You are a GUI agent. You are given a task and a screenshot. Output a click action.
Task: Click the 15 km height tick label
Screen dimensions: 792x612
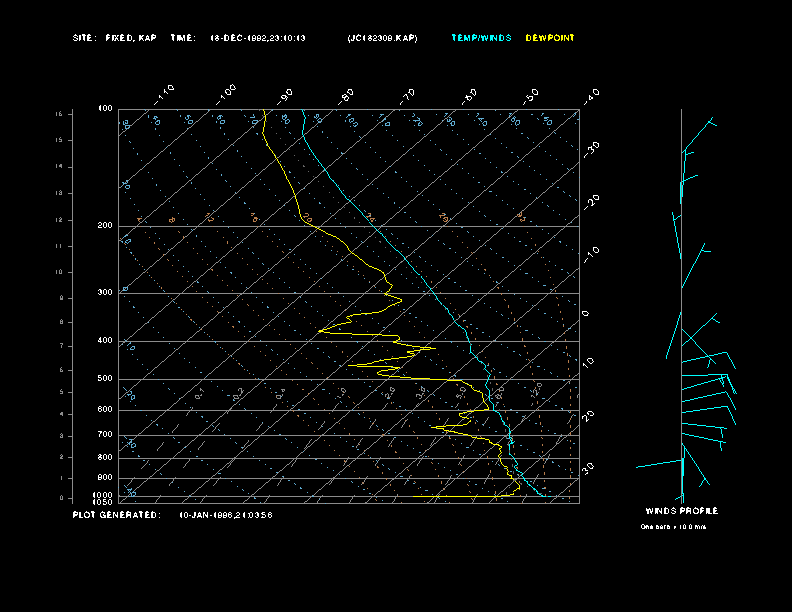coord(59,115)
